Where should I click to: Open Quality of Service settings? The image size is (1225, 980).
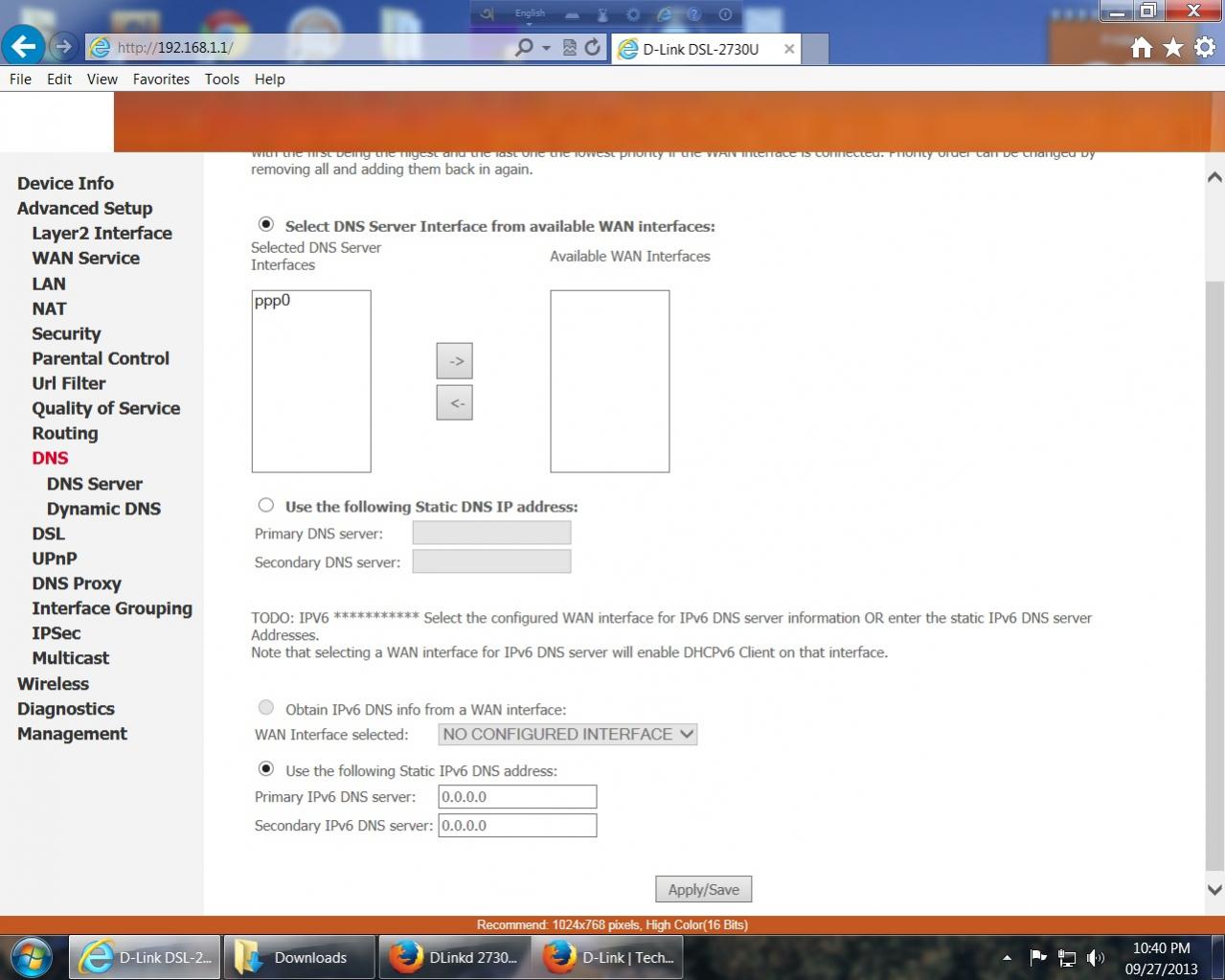point(106,409)
